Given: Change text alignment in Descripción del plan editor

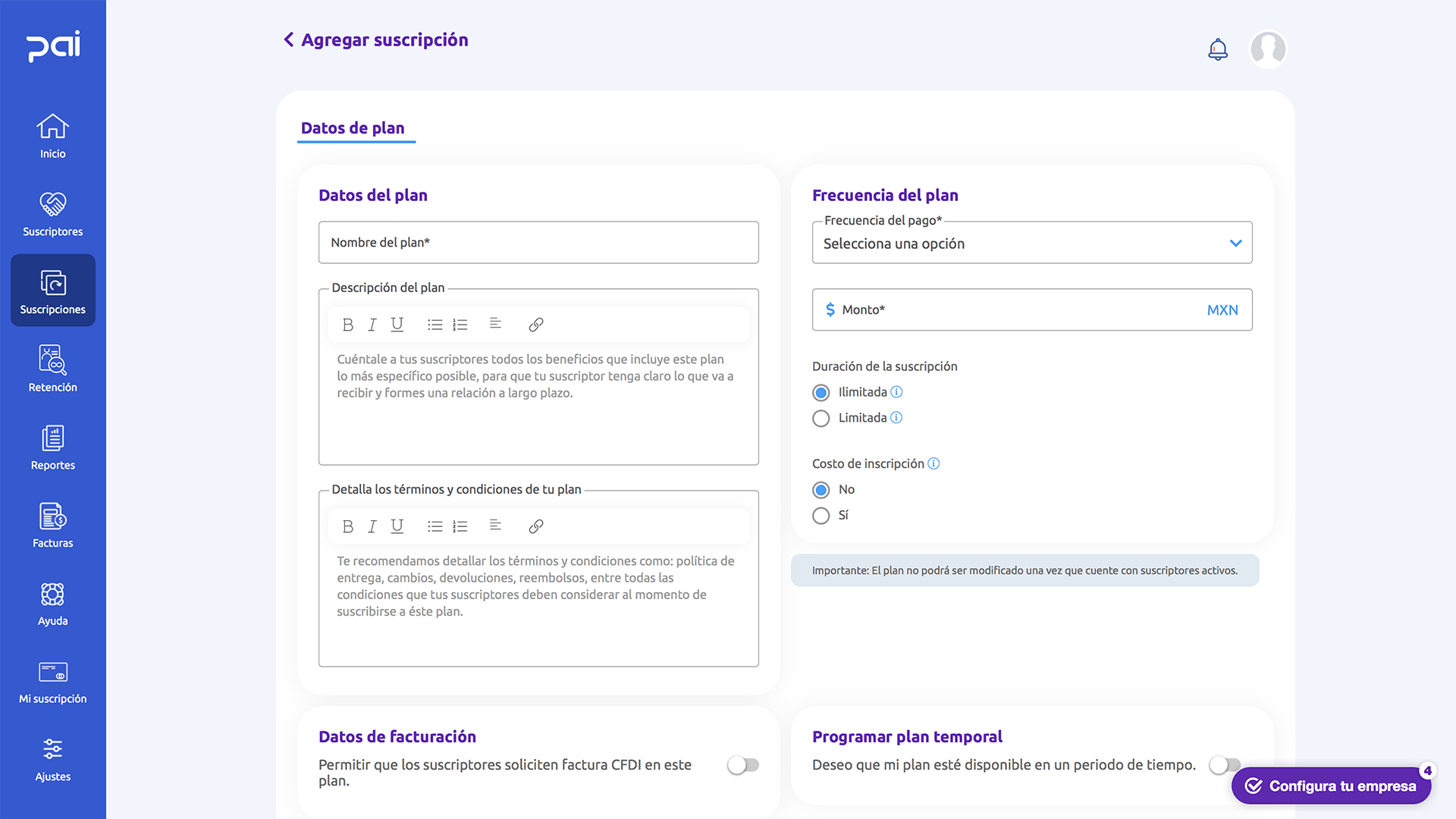Looking at the screenshot, I should (495, 324).
